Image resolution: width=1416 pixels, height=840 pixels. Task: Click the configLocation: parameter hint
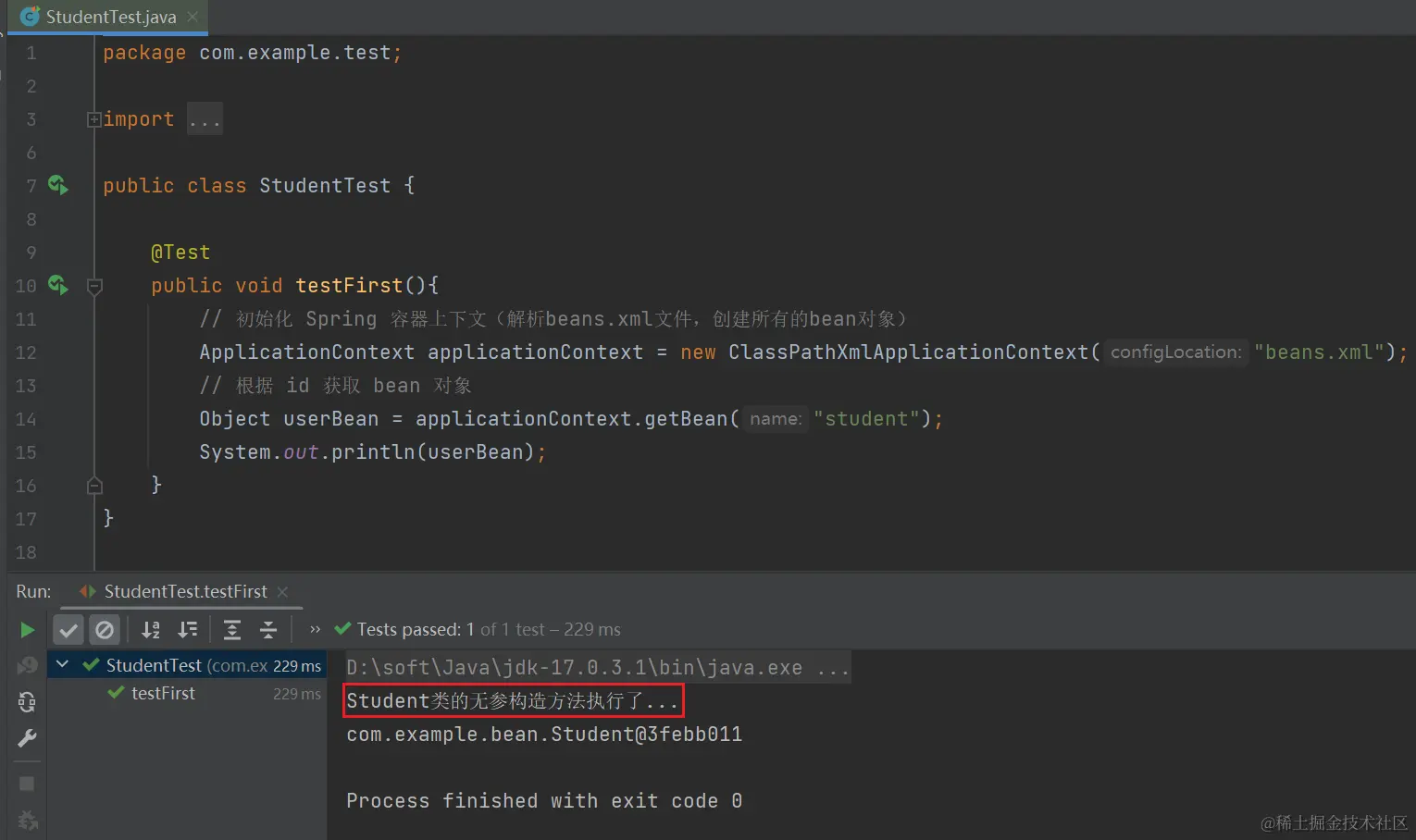pos(1175,352)
